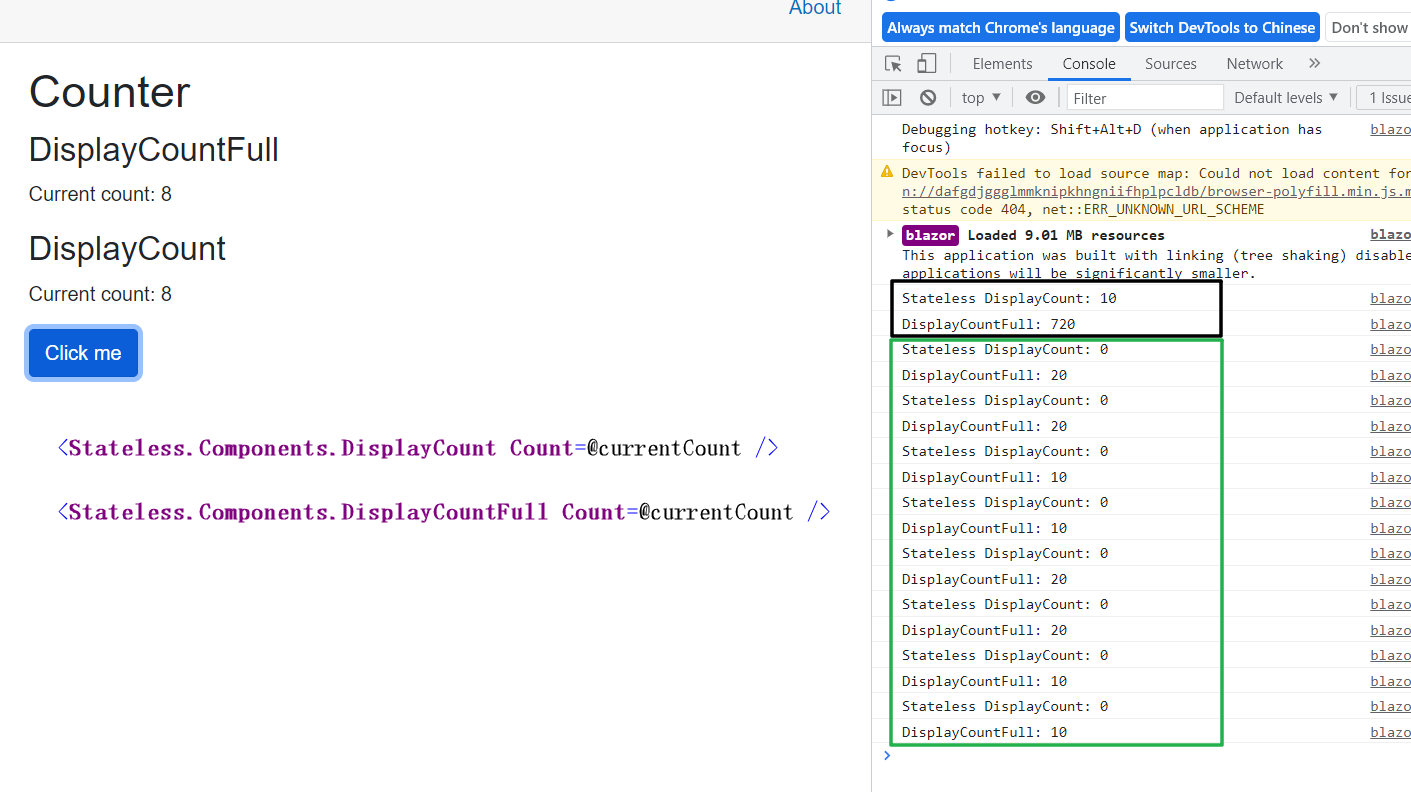Open source link of DisplayCountFull: 720 row

click(x=1390, y=324)
